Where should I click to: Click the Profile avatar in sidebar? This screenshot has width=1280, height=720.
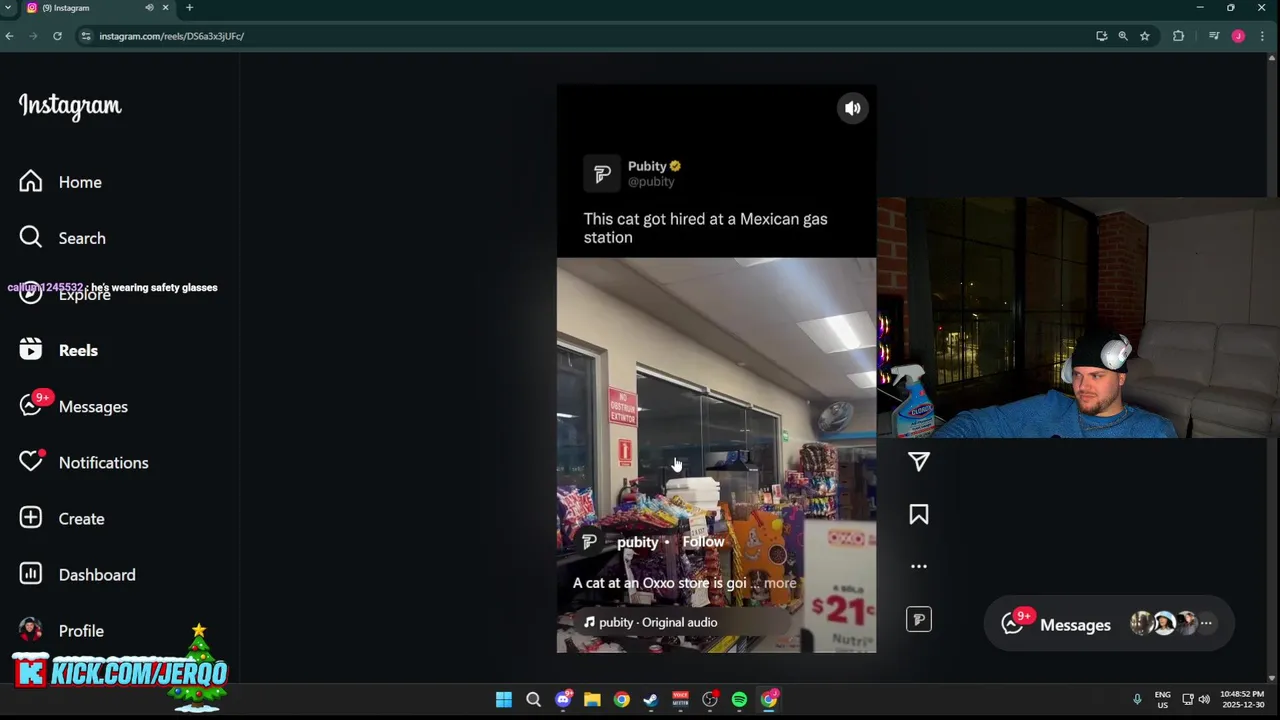click(x=31, y=629)
